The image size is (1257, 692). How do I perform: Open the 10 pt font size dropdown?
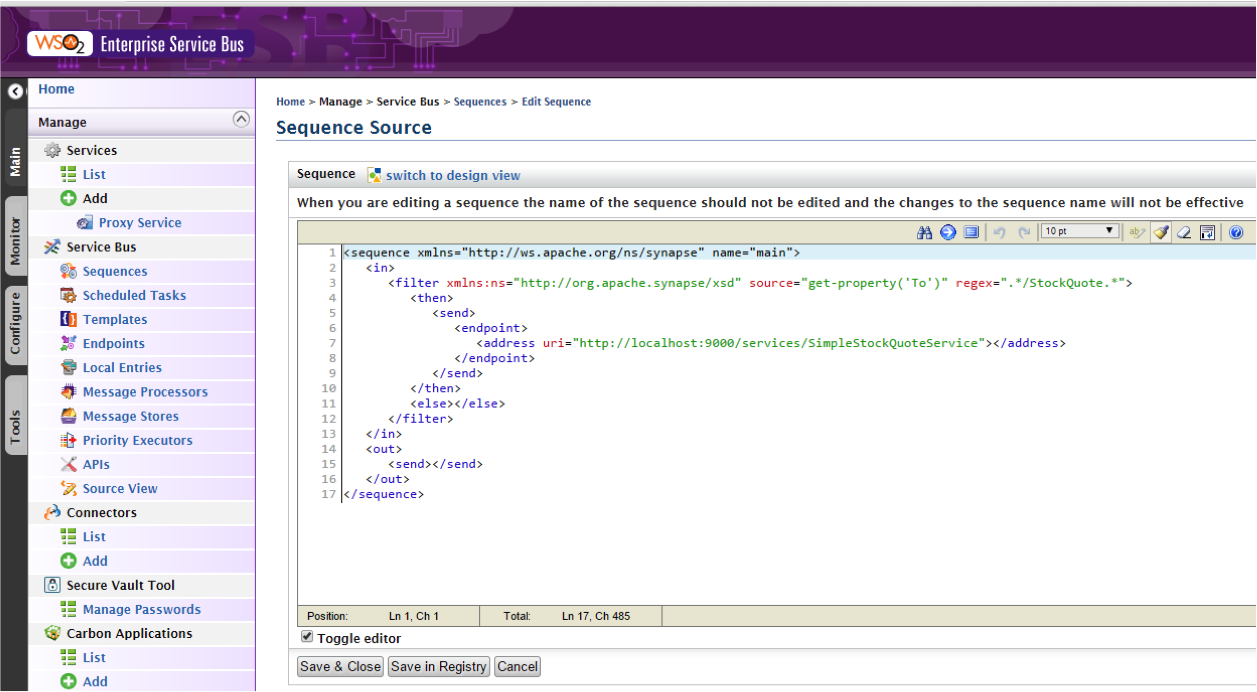pos(1079,231)
